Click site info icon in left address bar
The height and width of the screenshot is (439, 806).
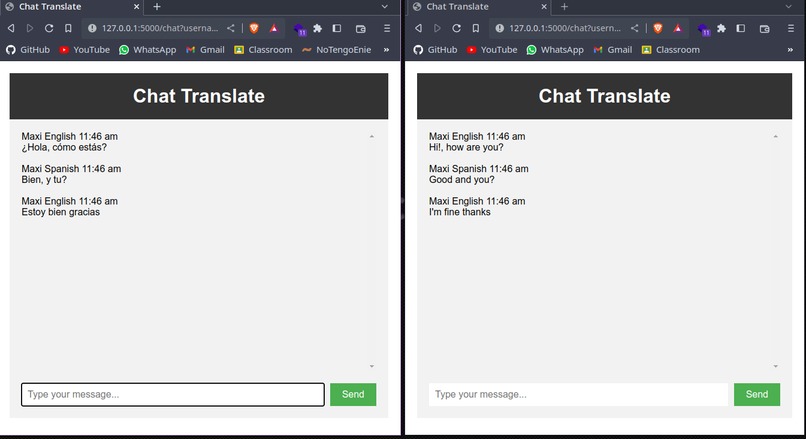tap(92, 28)
